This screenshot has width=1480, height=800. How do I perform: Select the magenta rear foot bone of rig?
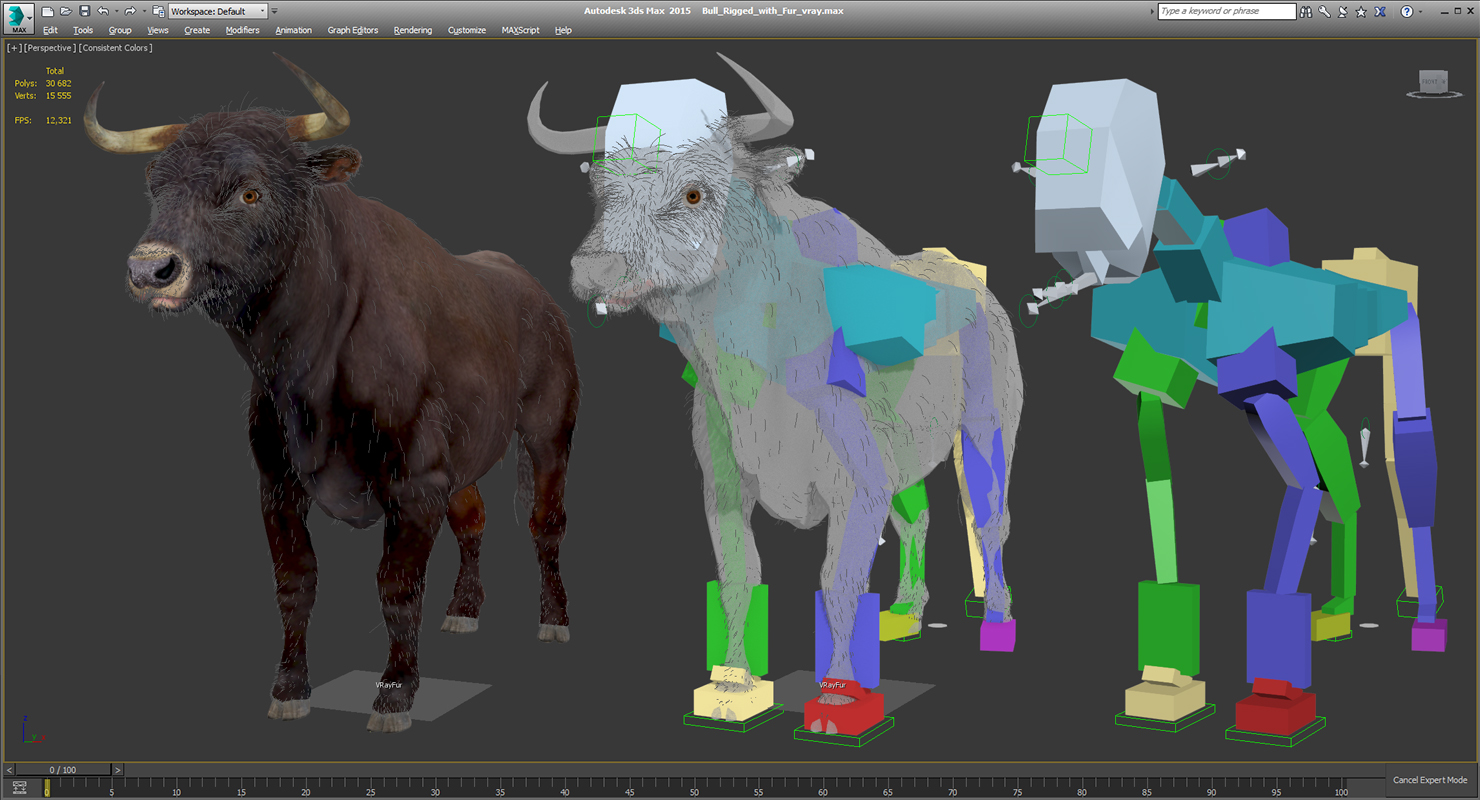[1429, 635]
